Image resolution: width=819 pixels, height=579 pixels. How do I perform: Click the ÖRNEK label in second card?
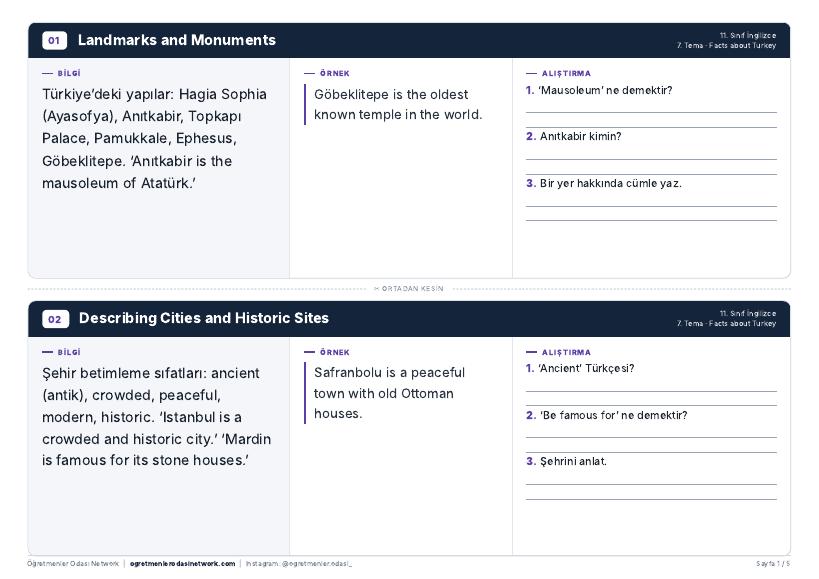(335, 352)
